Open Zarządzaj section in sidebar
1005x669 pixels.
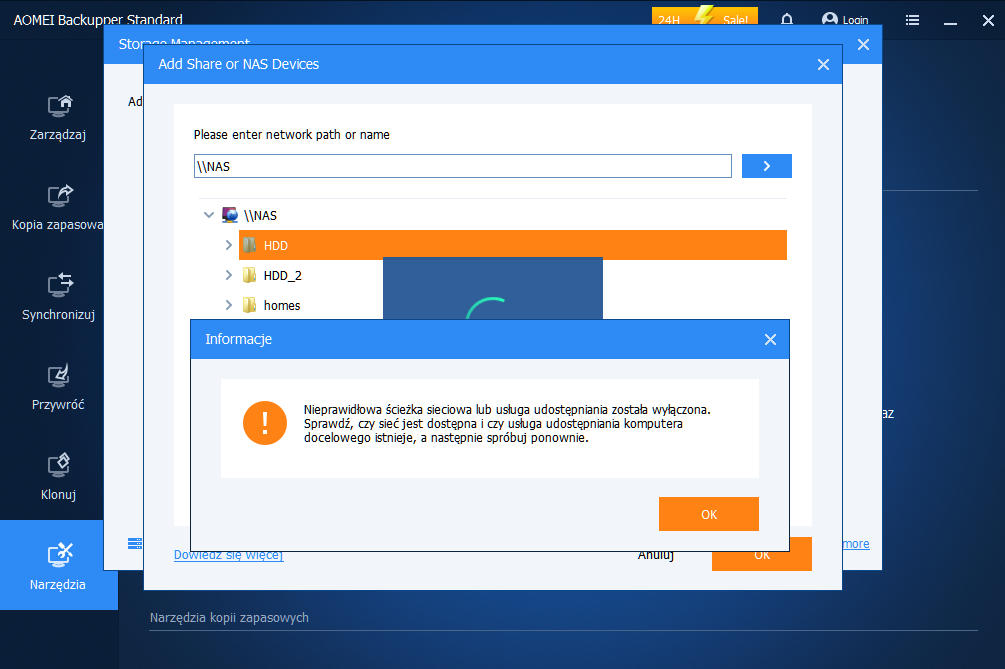[x=58, y=118]
